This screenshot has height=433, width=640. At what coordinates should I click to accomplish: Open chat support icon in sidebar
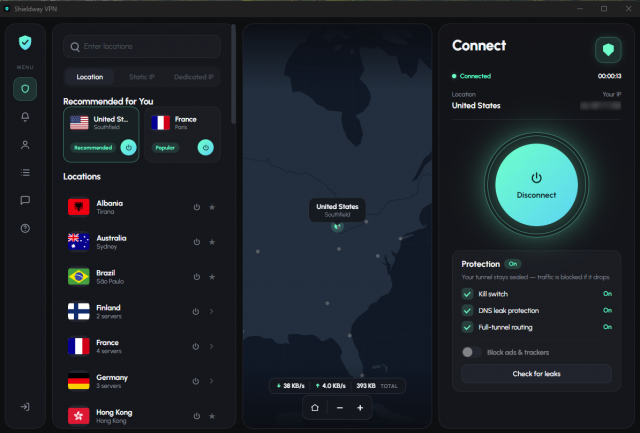coord(25,200)
